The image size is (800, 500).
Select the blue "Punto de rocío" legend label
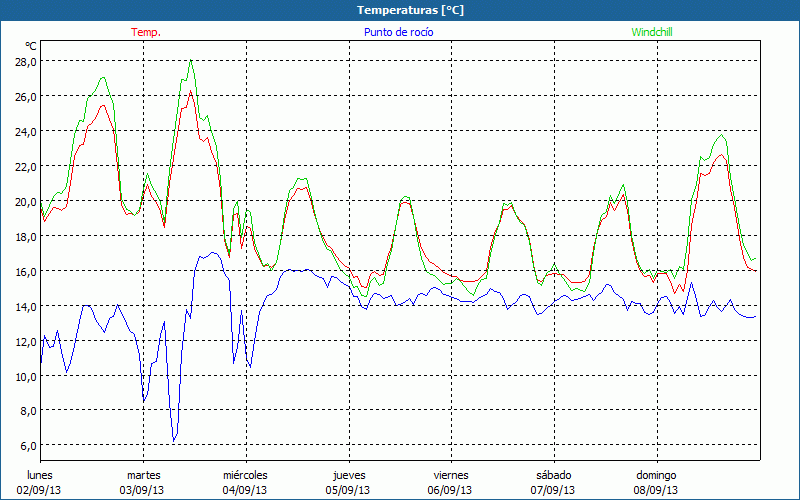(x=398, y=32)
